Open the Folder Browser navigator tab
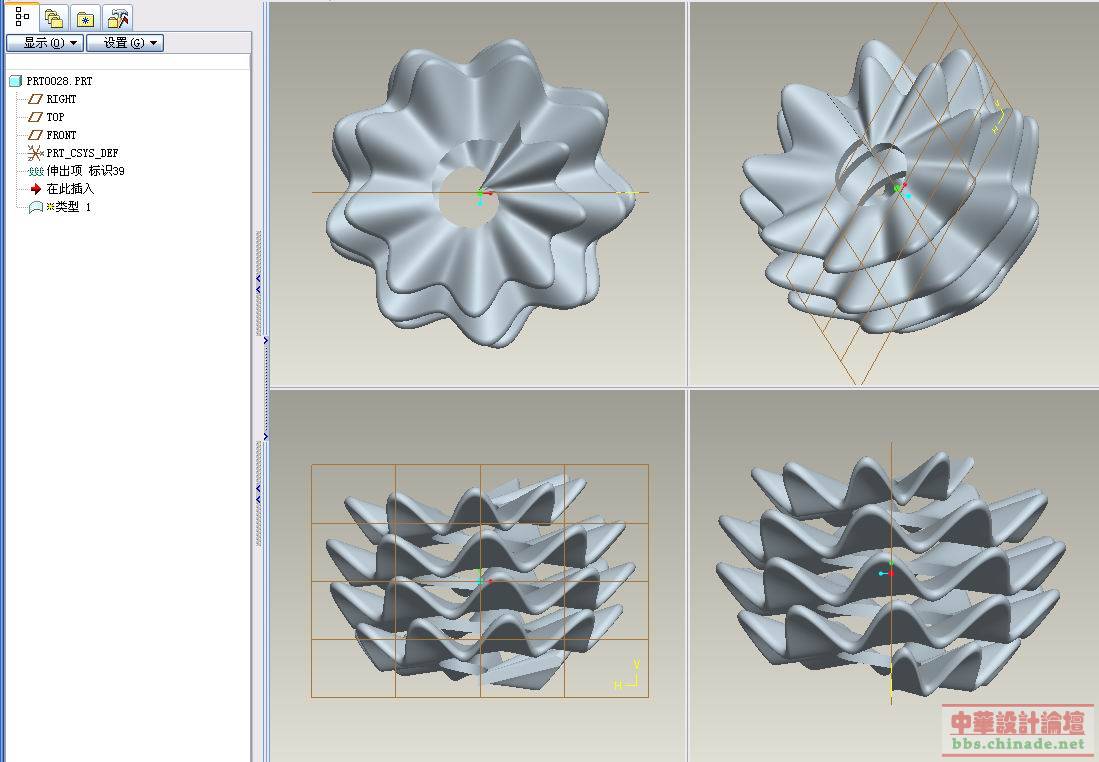This screenshot has width=1099, height=762. pyautogui.click(x=53, y=18)
